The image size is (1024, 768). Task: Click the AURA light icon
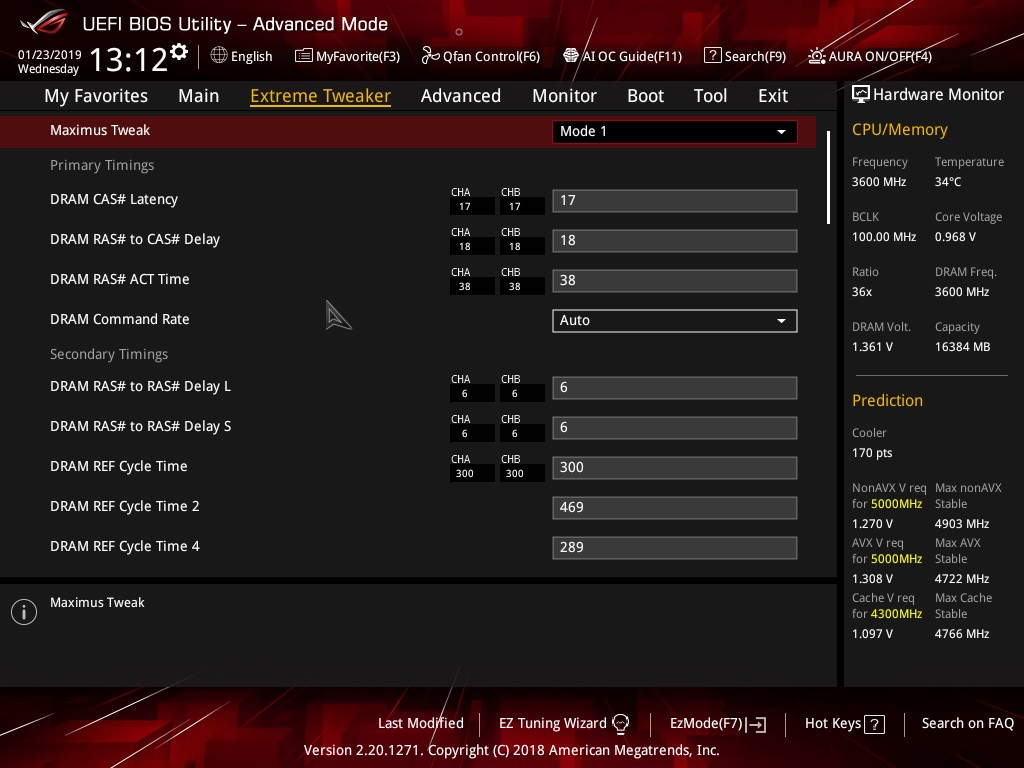point(816,56)
